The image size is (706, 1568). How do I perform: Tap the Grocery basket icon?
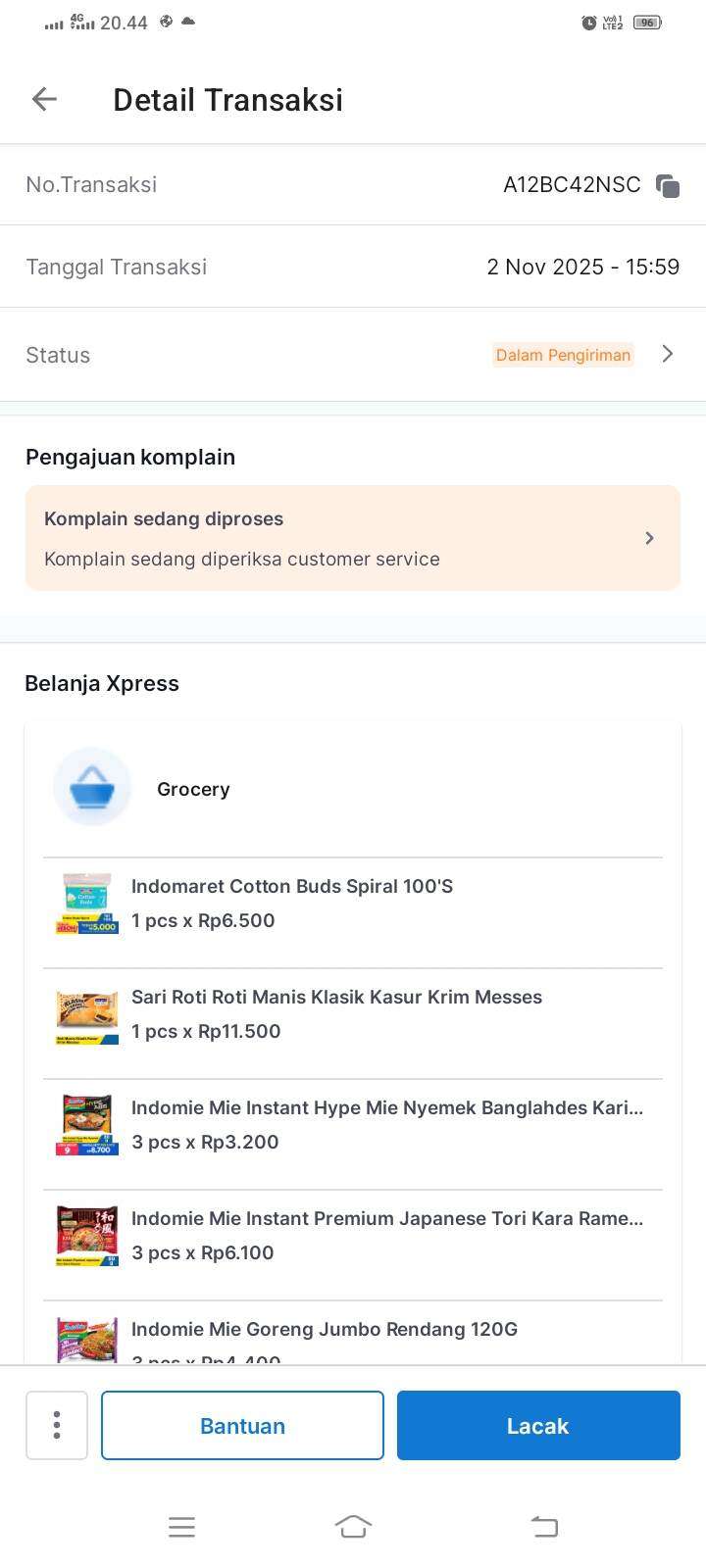point(92,787)
